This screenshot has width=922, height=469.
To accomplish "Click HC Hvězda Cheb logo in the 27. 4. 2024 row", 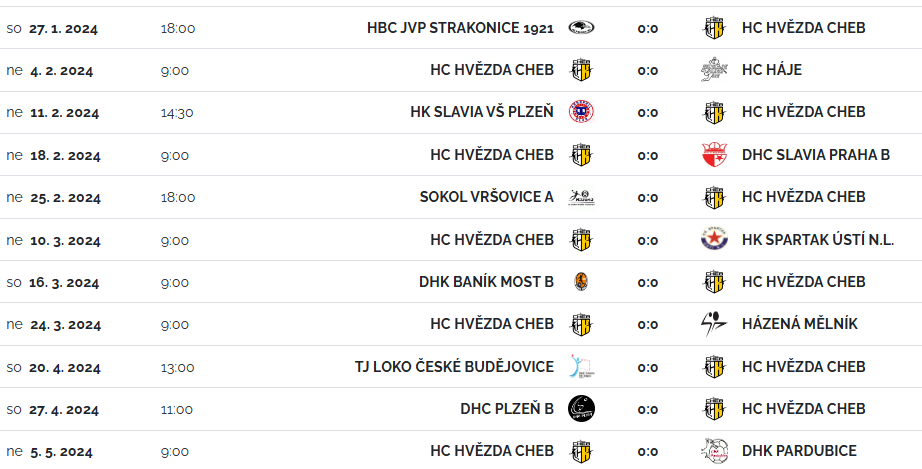I will click(x=714, y=408).
